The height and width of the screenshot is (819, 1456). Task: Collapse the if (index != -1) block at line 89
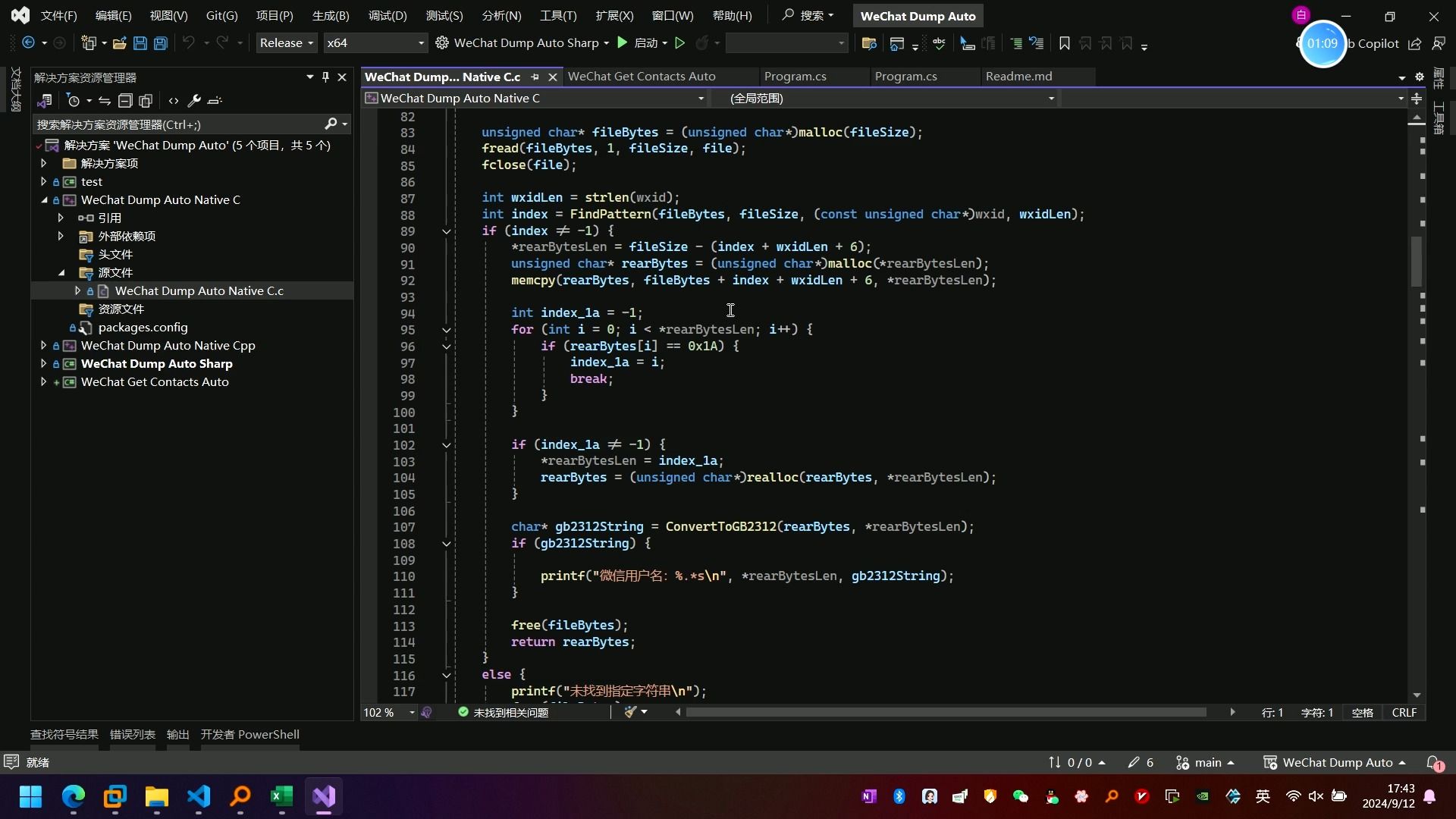coord(447,231)
